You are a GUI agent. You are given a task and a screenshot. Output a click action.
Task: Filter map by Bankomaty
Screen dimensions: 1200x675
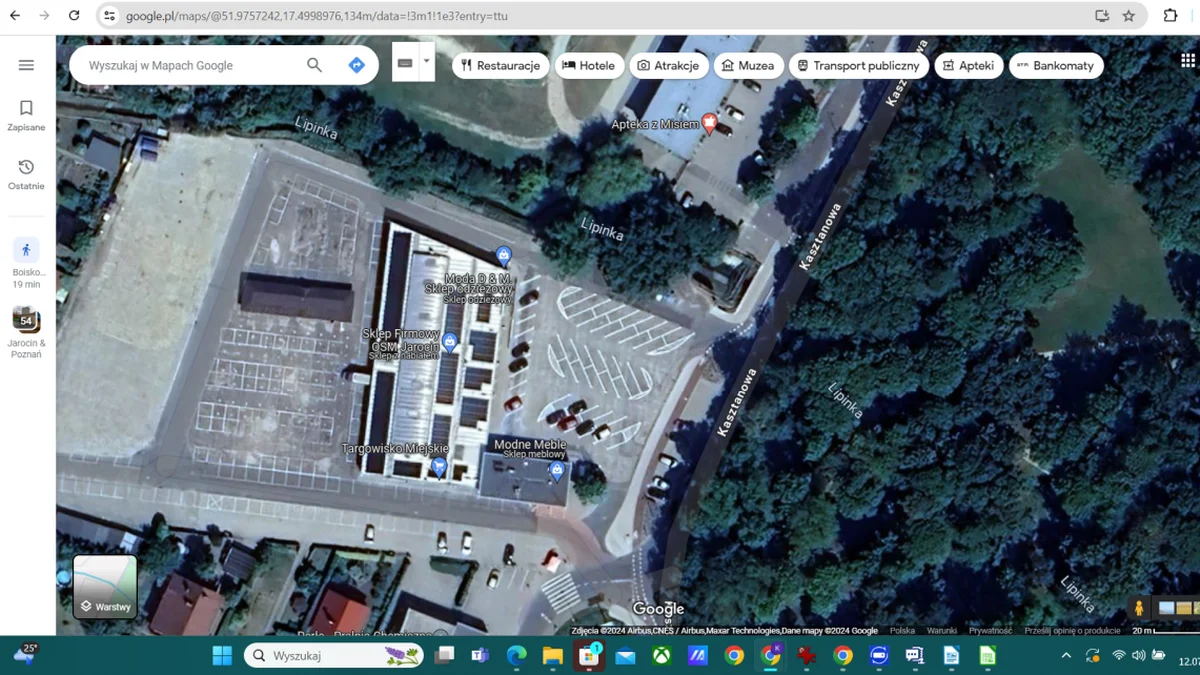click(1056, 65)
